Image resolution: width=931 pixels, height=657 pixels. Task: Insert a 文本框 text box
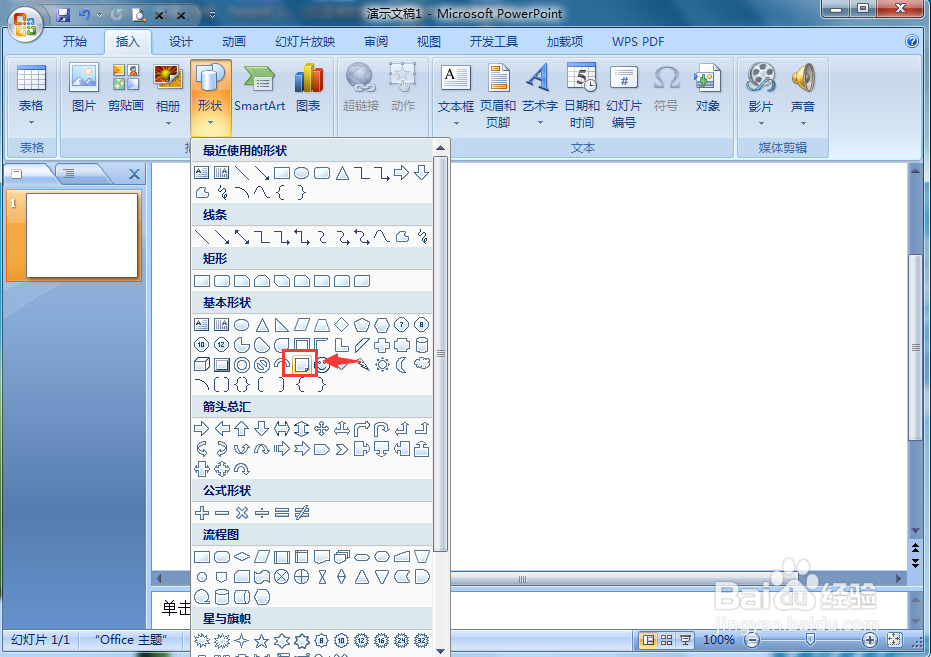point(456,95)
